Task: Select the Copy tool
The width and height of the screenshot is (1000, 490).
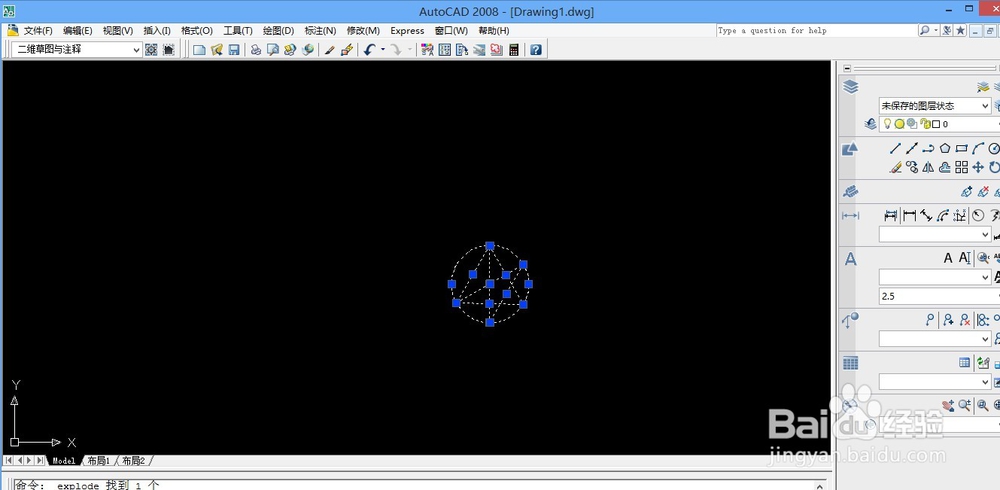Action: click(x=912, y=167)
